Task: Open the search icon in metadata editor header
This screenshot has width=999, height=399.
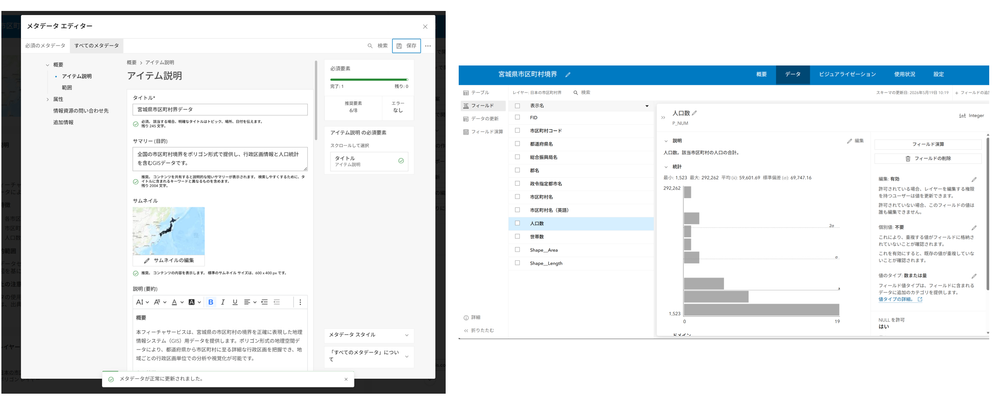Action: [370, 46]
